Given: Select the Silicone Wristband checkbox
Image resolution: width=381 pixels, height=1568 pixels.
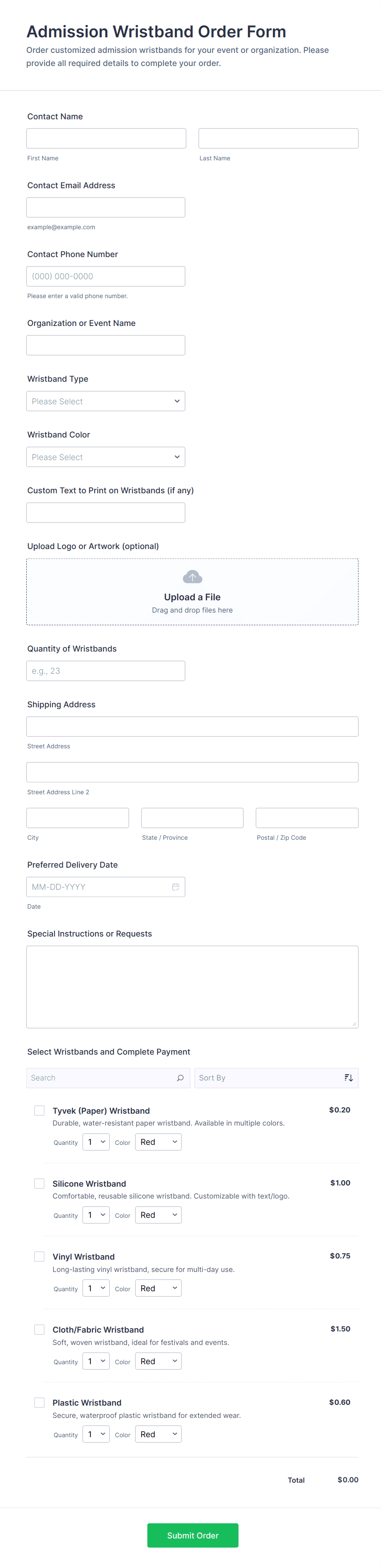Looking at the screenshot, I should [x=40, y=1184].
